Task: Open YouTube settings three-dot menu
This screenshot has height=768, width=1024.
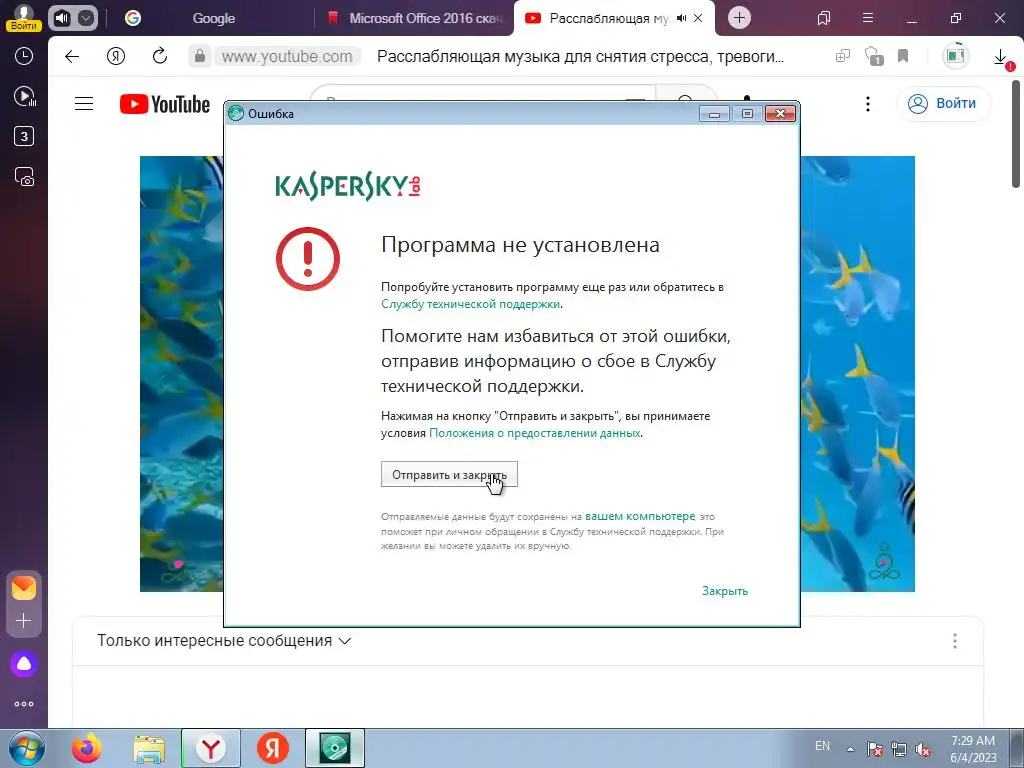Action: [x=867, y=104]
